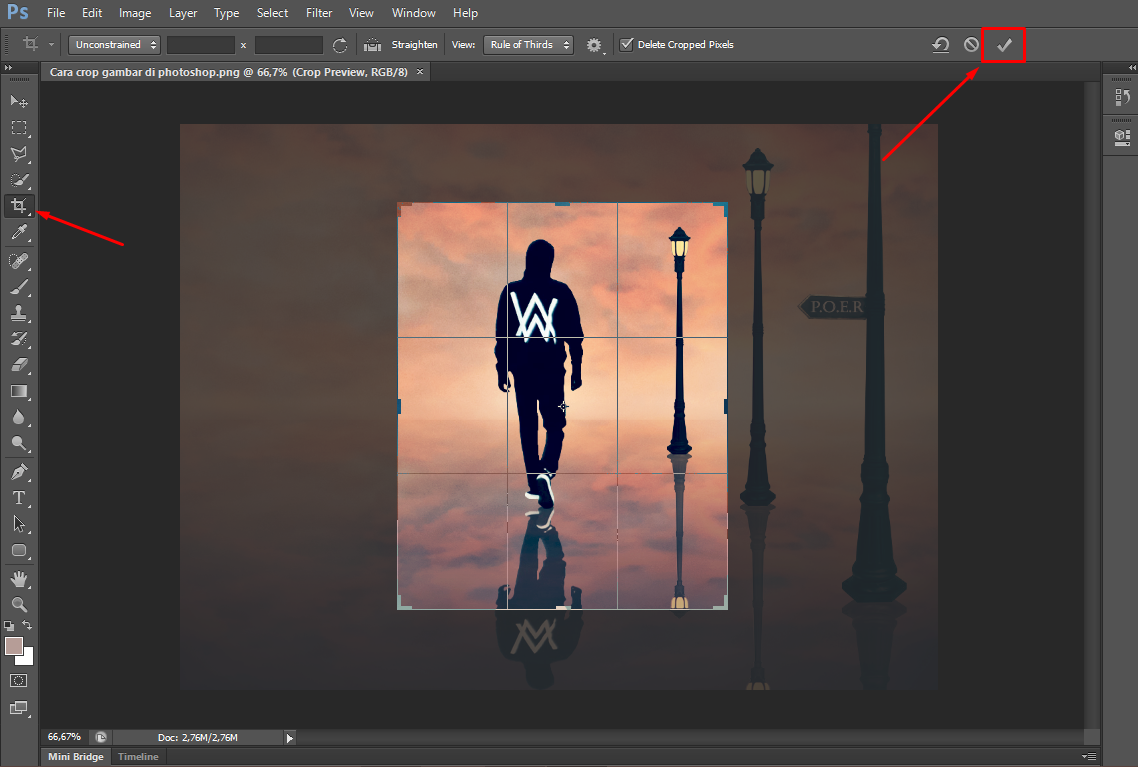The height and width of the screenshot is (767, 1138).
Task: Open the Edit menu
Action: 91,13
